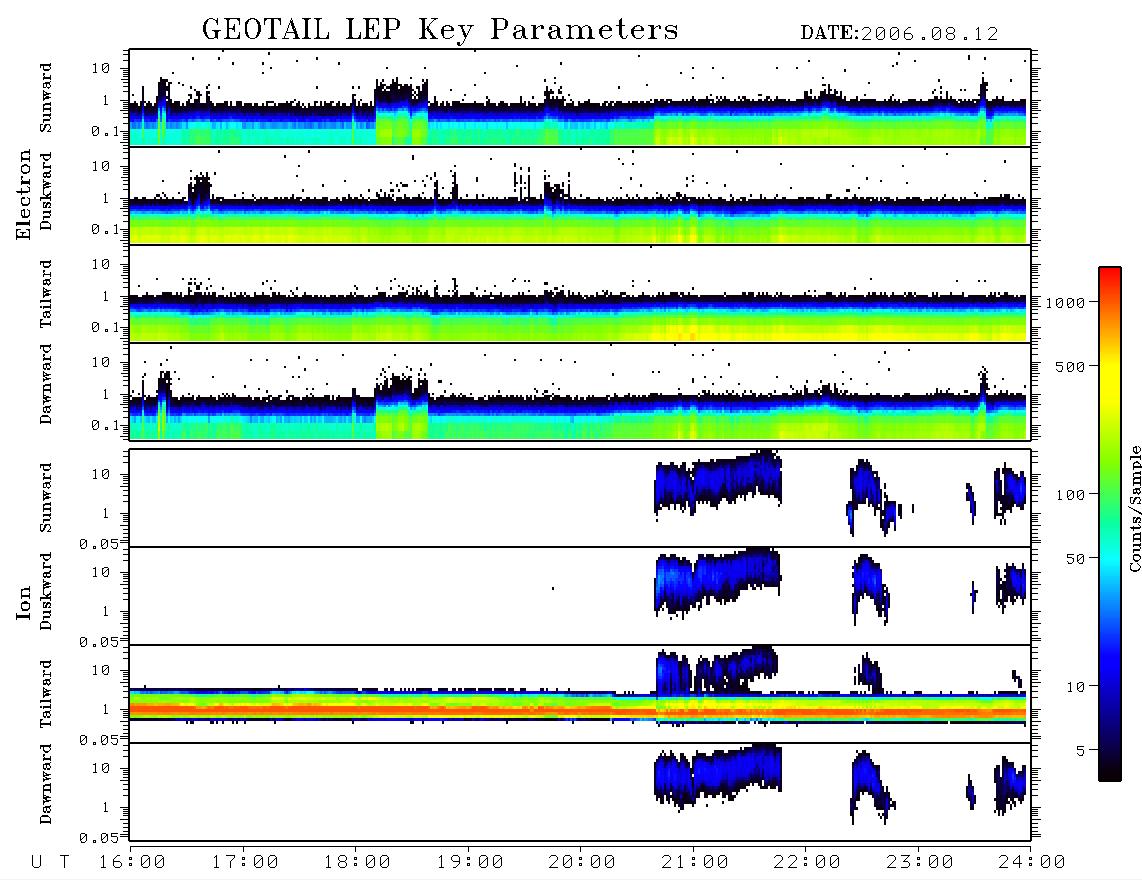Click the 50 colorbar tick value
Screen dimensions: 1142x880
tap(1075, 559)
